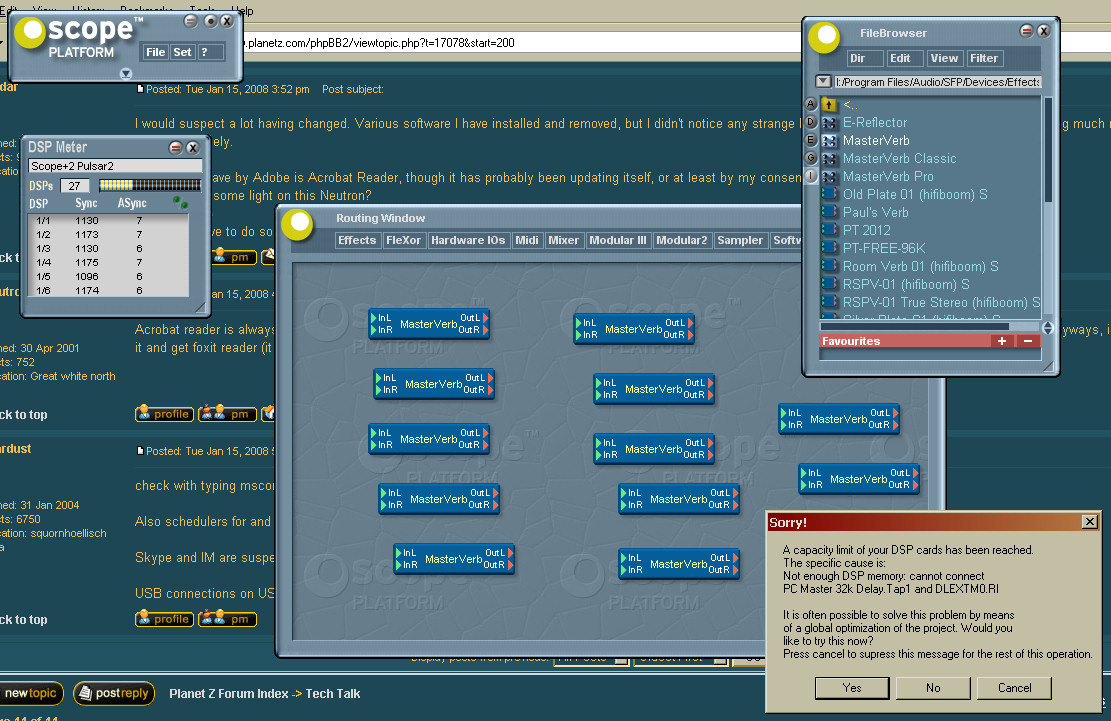Click the Routing Window yellow orb icon
The width and height of the screenshot is (1111, 721).
[298, 224]
